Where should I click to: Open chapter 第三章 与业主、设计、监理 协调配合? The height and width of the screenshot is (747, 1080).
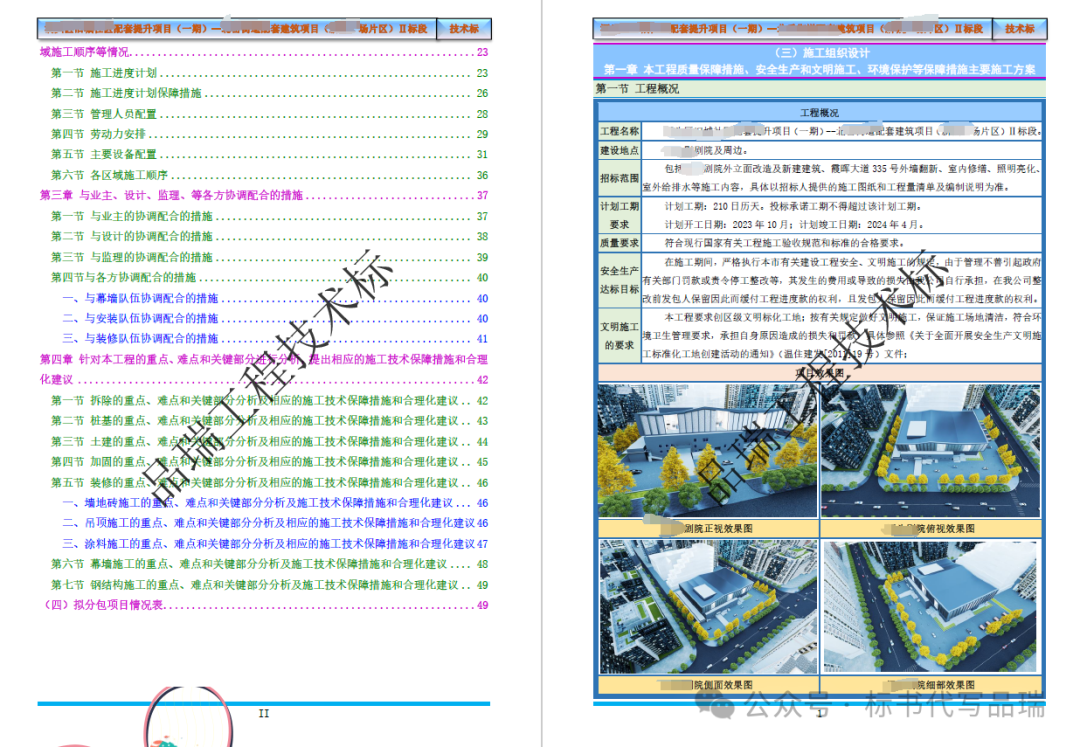coord(170,196)
